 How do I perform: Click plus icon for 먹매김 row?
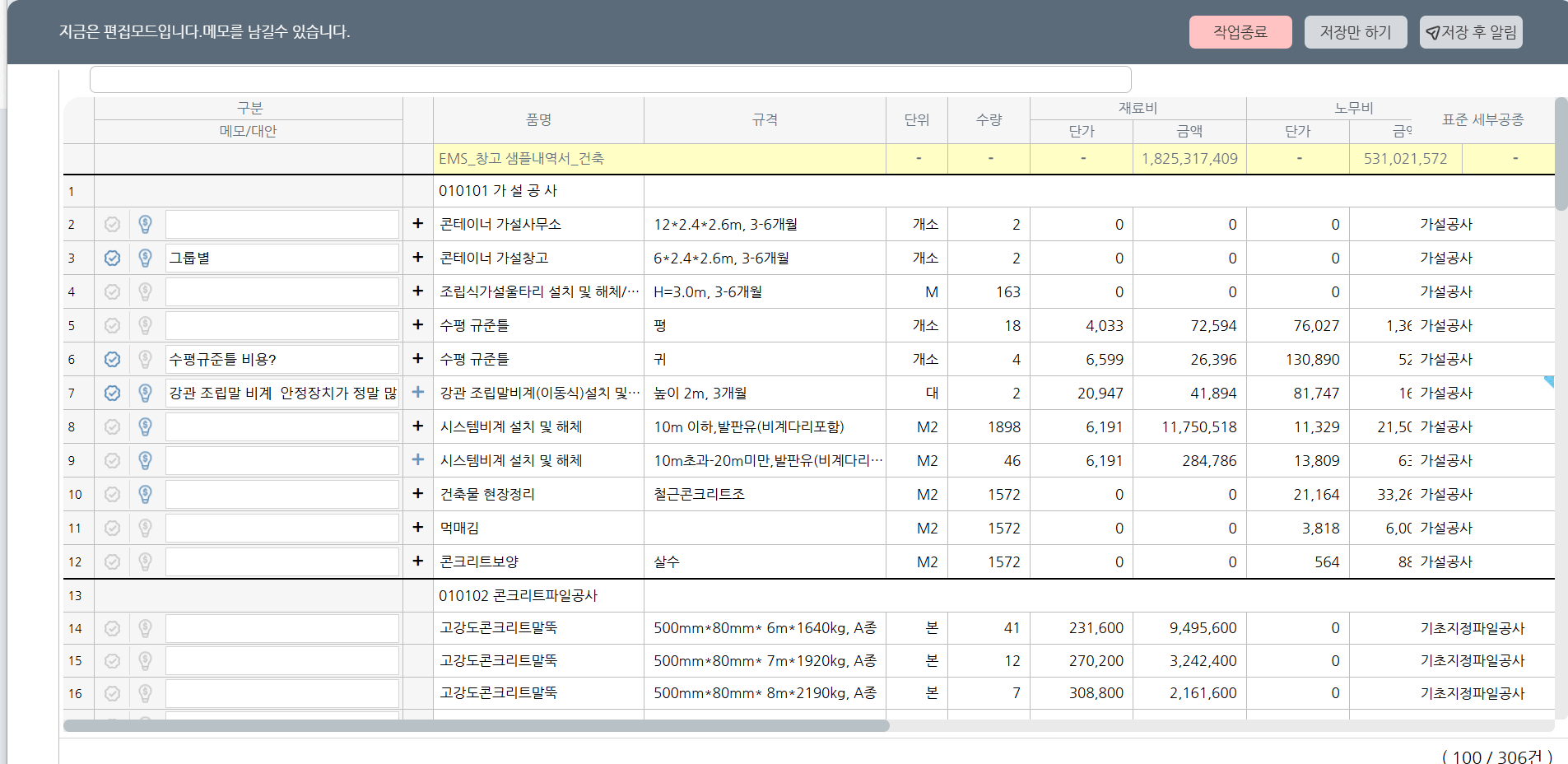click(418, 527)
